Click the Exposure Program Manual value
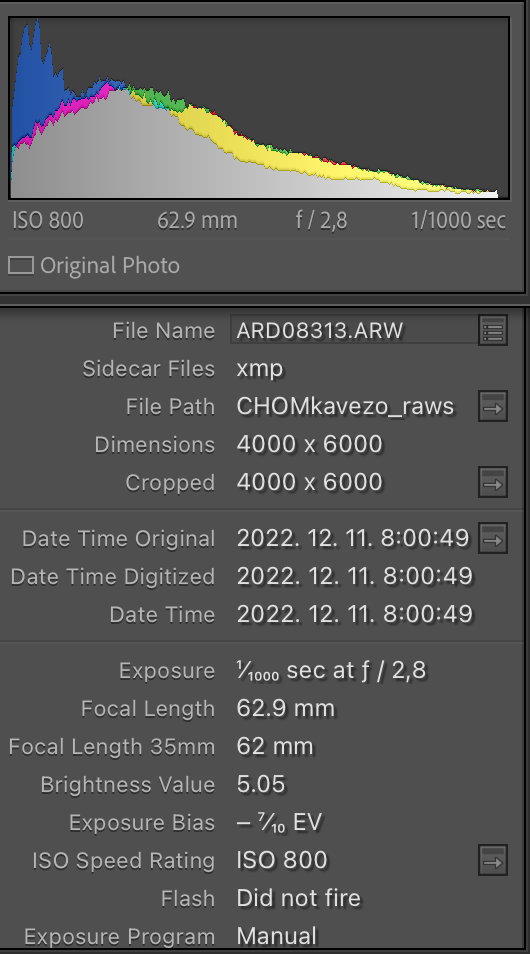This screenshot has width=530, height=954. [276, 936]
